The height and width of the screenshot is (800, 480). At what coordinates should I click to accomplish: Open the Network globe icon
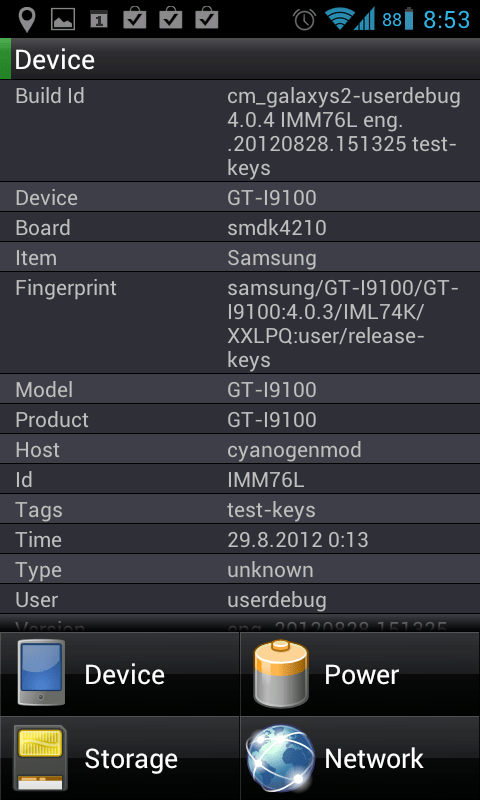point(280,758)
